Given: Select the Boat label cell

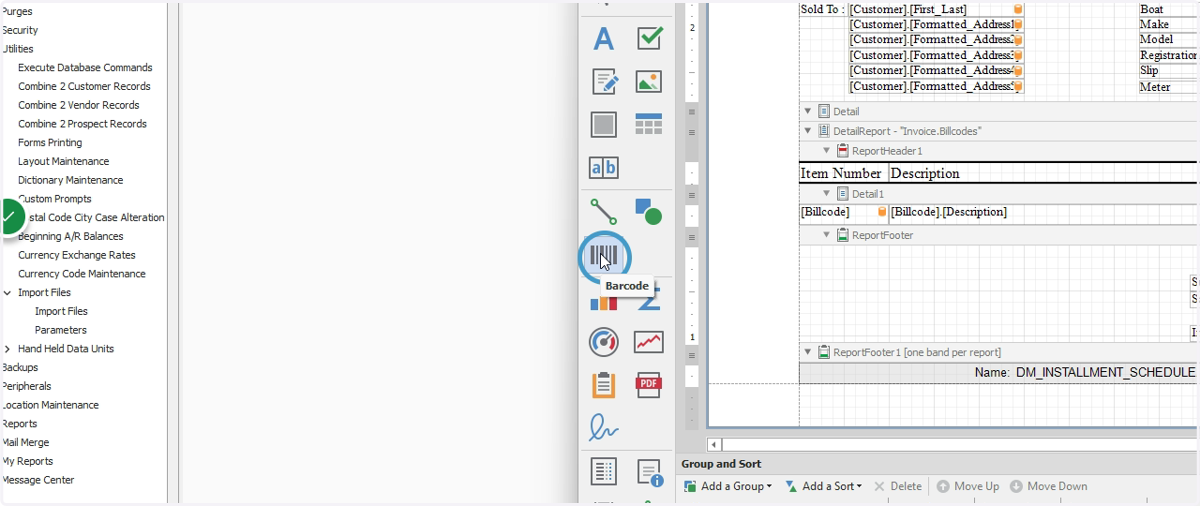Looking at the screenshot, I should click(1168, 9).
